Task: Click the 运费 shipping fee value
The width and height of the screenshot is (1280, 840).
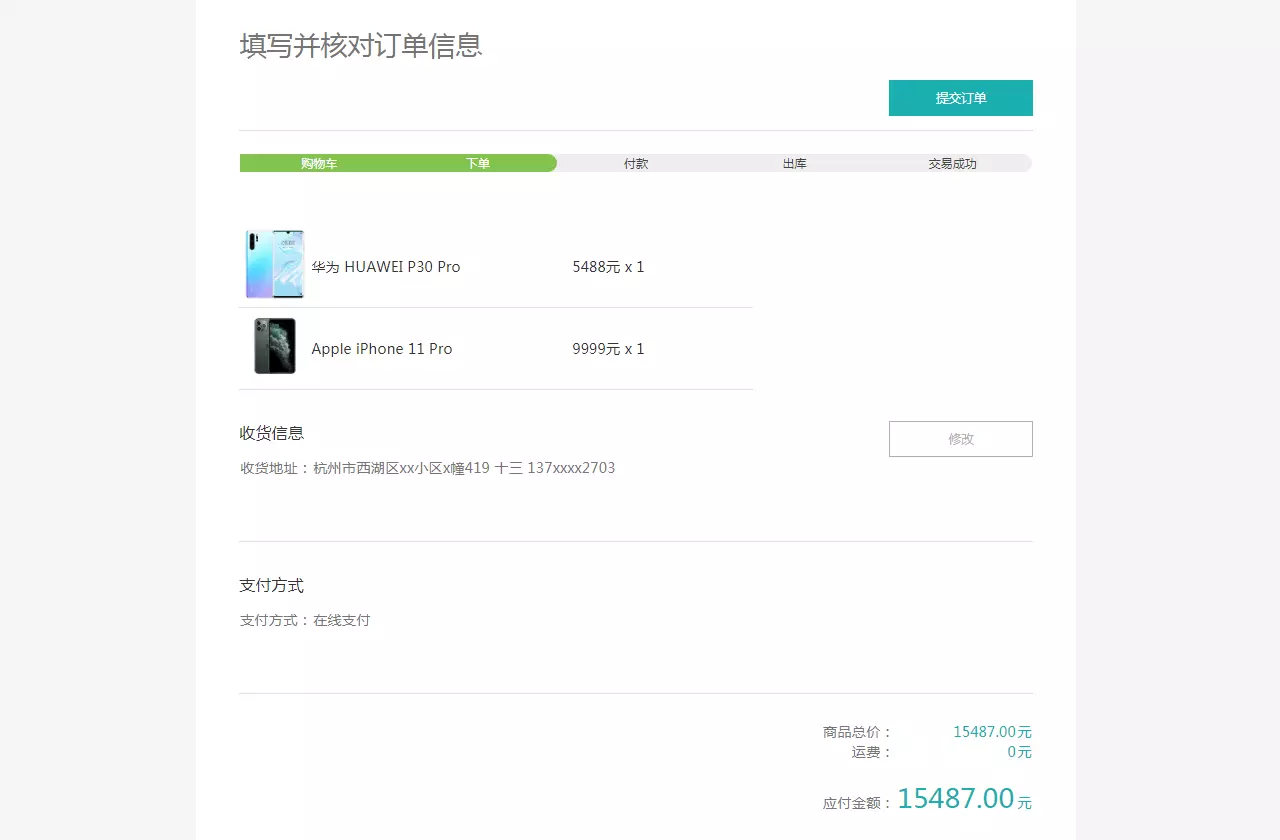Action: tap(1019, 752)
